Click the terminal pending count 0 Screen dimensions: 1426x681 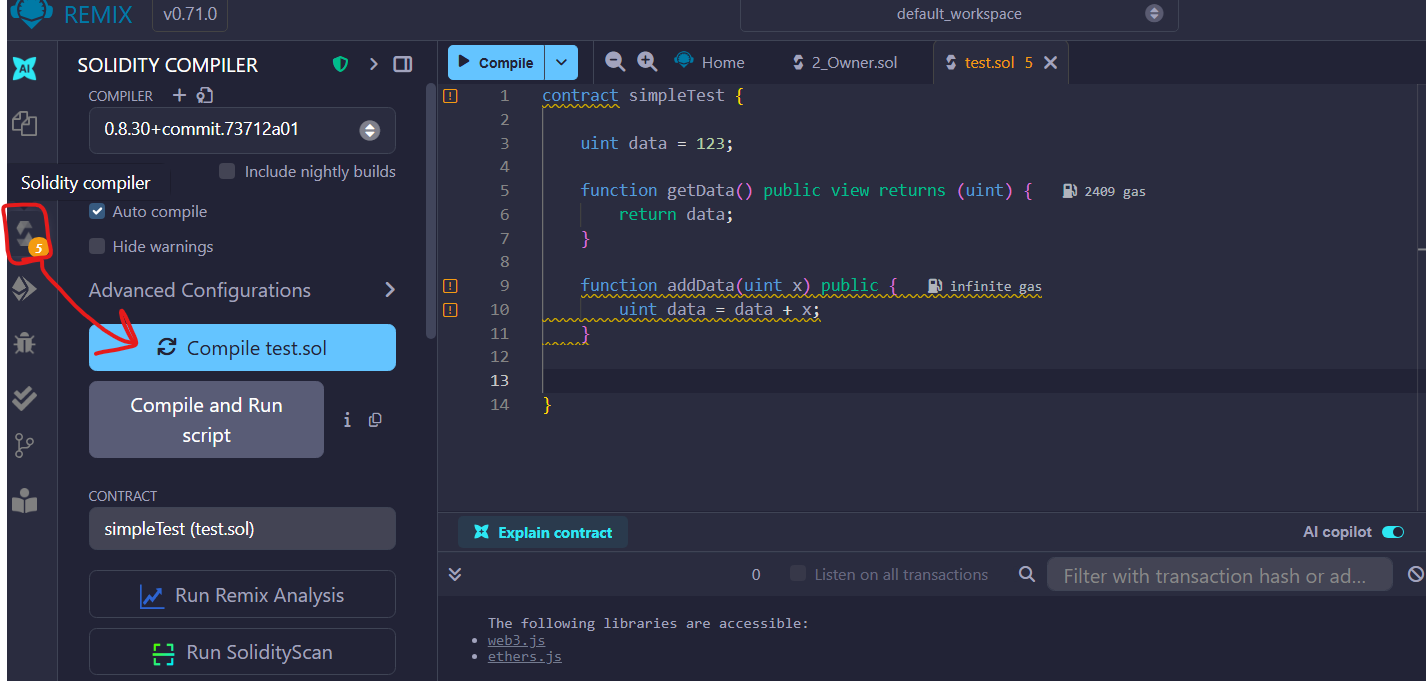coord(756,575)
